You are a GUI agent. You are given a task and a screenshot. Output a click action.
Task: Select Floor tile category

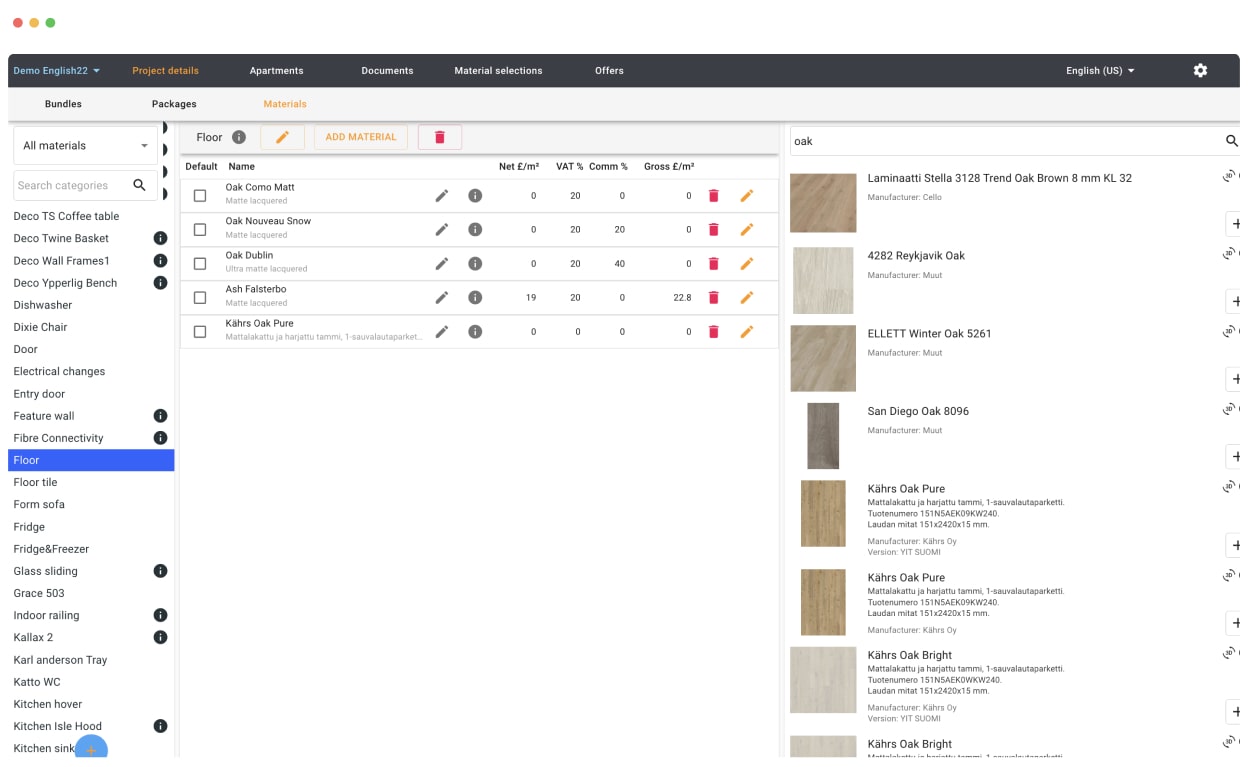pos(91,482)
